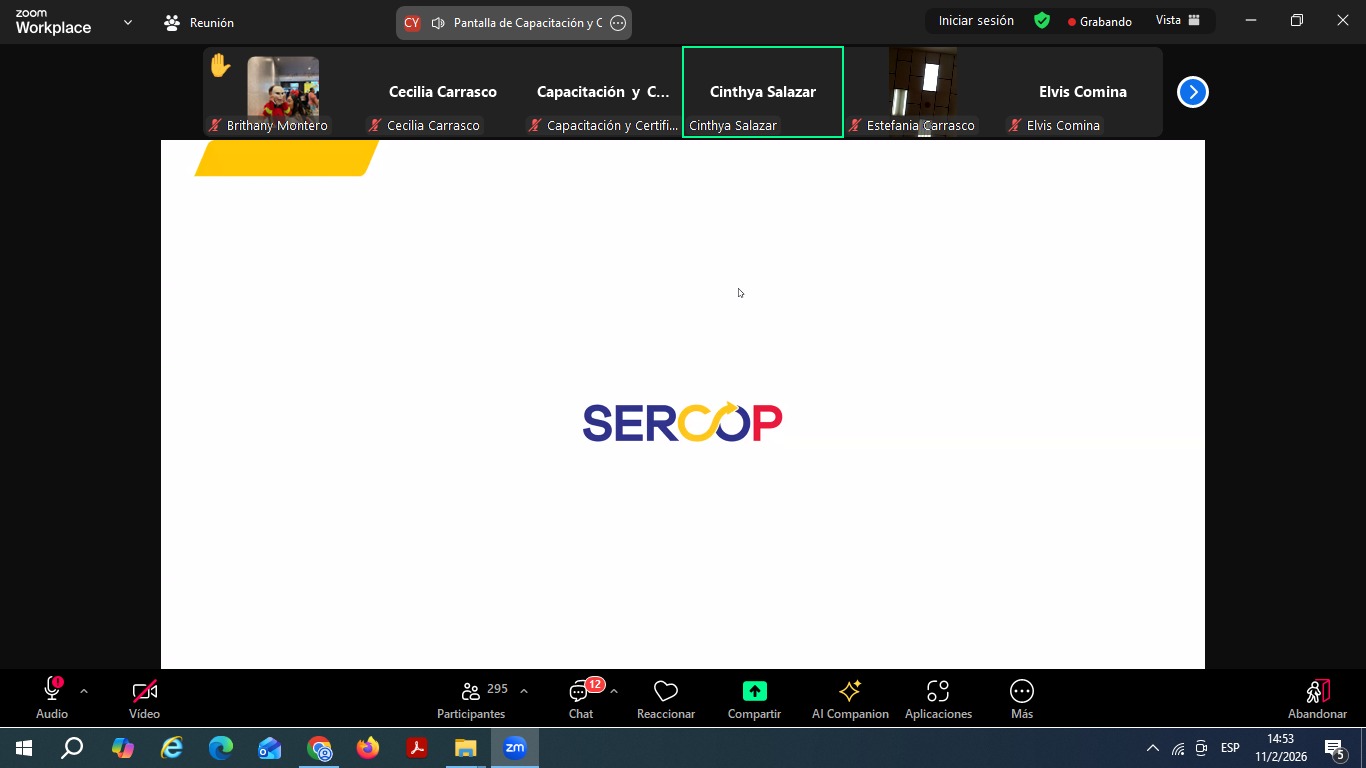Open AI Companion sparkle icon
The image size is (1366, 768).
point(850,692)
